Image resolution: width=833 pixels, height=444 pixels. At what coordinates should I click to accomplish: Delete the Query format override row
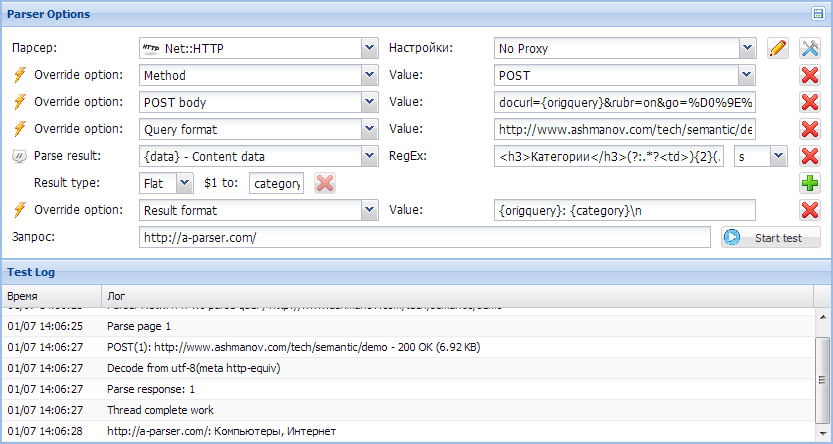coord(810,129)
